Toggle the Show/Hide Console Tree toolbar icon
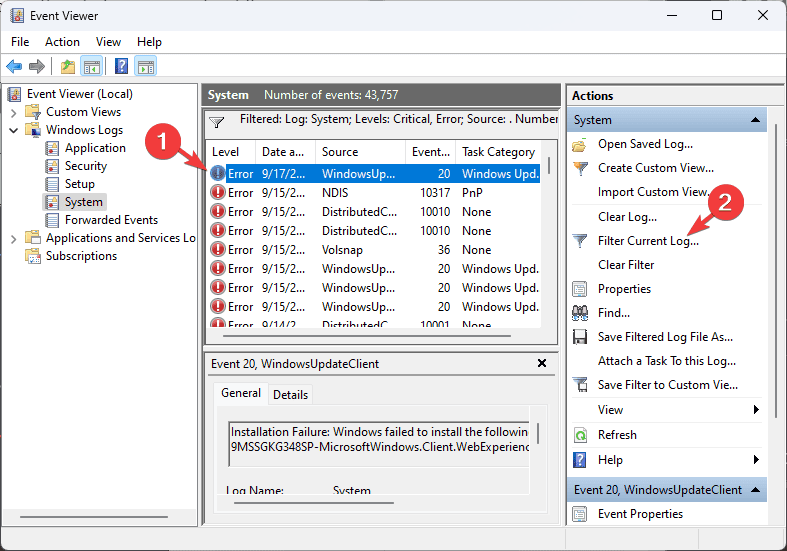The image size is (787, 551). pyautogui.click(x=92, y=66)
